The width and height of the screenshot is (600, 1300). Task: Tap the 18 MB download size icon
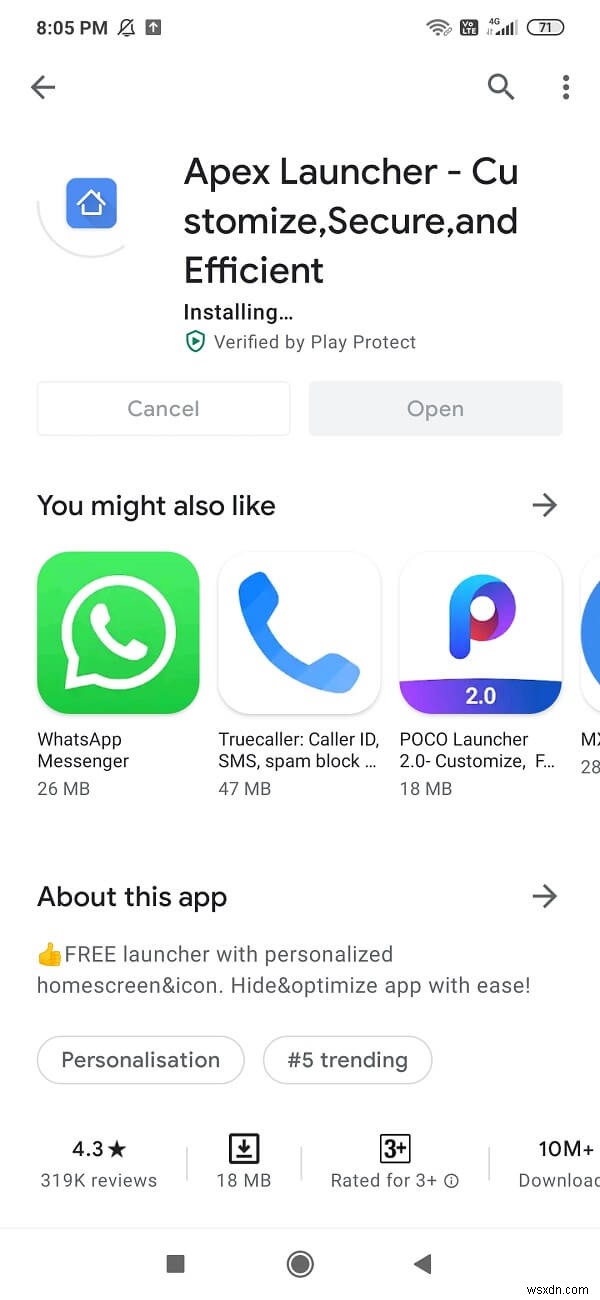pyautogui.click(x=244, y=1147)
